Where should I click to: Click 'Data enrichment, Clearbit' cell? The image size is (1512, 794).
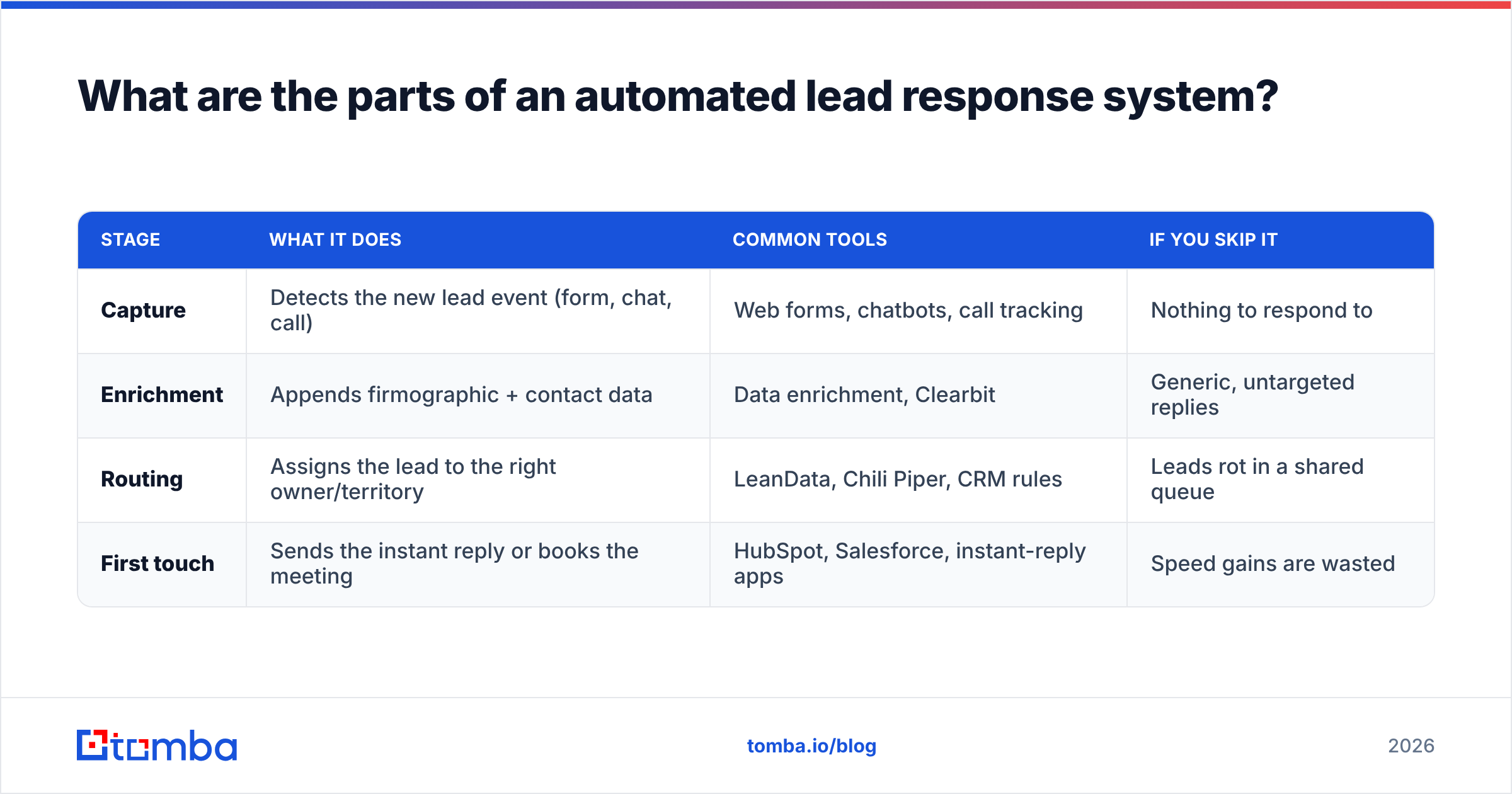pyautogui.click(x=919, y=395)
